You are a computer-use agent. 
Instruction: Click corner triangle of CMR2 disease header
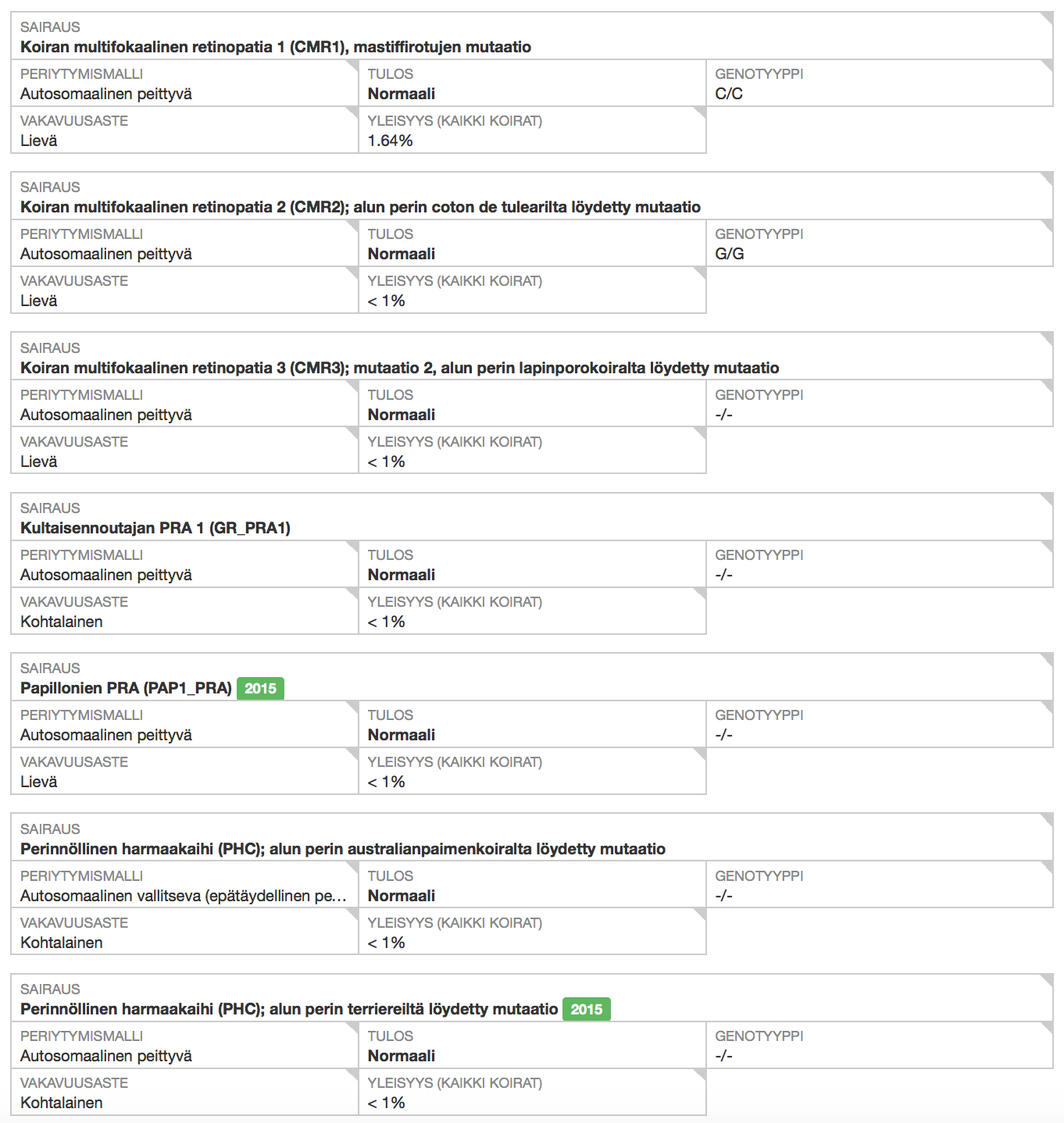coord(1047,178)
